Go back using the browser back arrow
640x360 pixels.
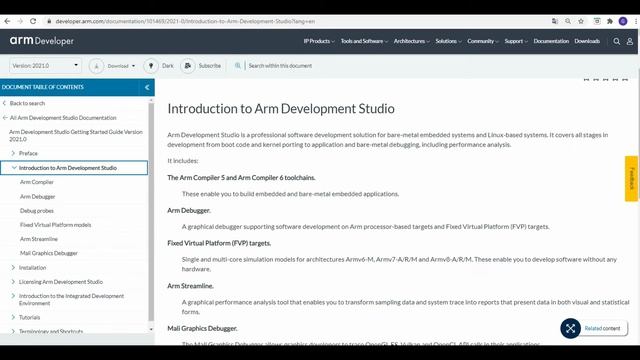(x=7, y=21)
